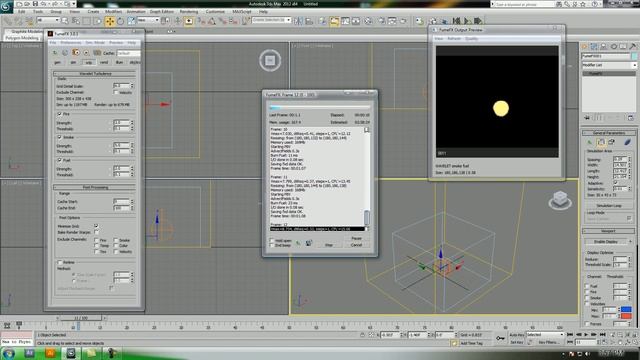Open the Rendering menu

click(189, 12)
